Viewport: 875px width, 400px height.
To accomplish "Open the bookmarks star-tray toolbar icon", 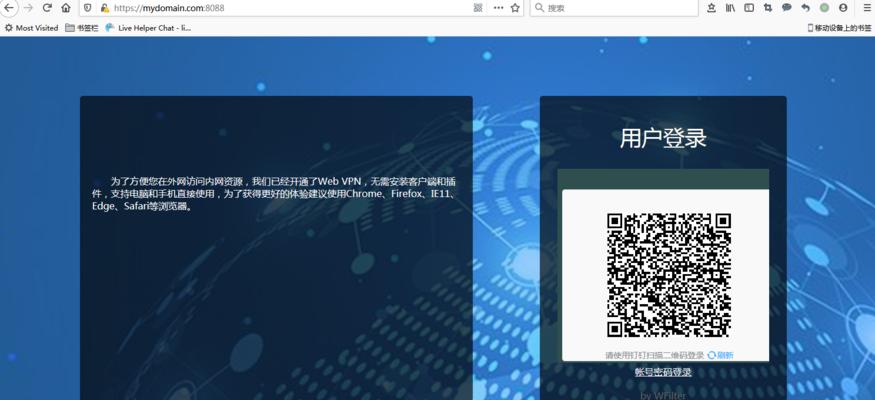I will click(711, 8).
